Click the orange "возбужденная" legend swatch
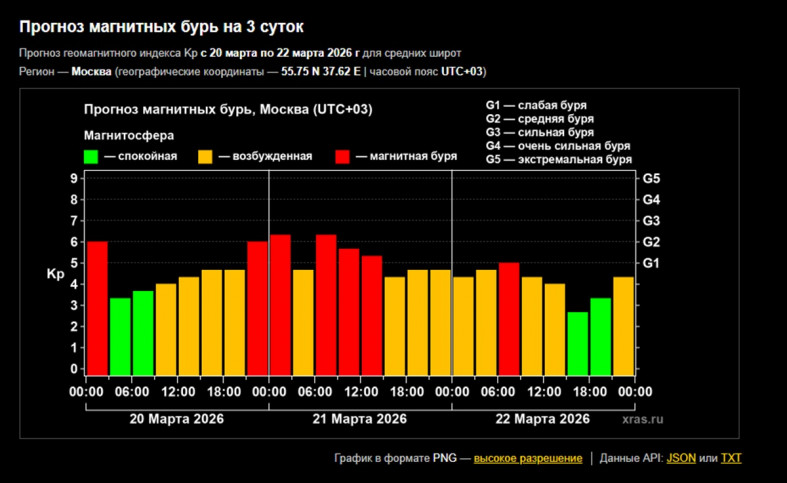787x483 pixels. [205, 157]
